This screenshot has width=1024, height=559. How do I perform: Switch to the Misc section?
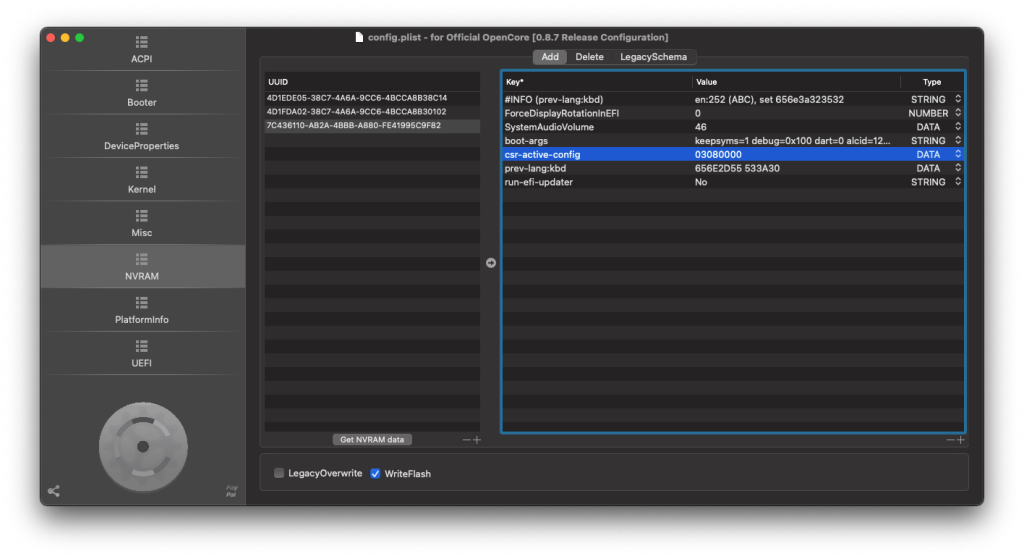click(142, 223)
